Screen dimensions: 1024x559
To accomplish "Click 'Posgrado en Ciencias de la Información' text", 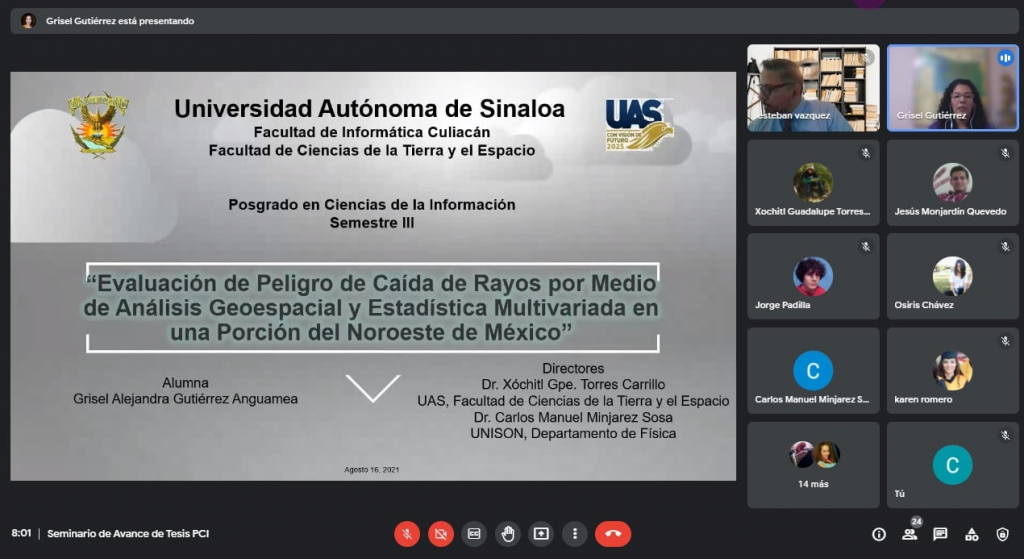I will [372, 205].
